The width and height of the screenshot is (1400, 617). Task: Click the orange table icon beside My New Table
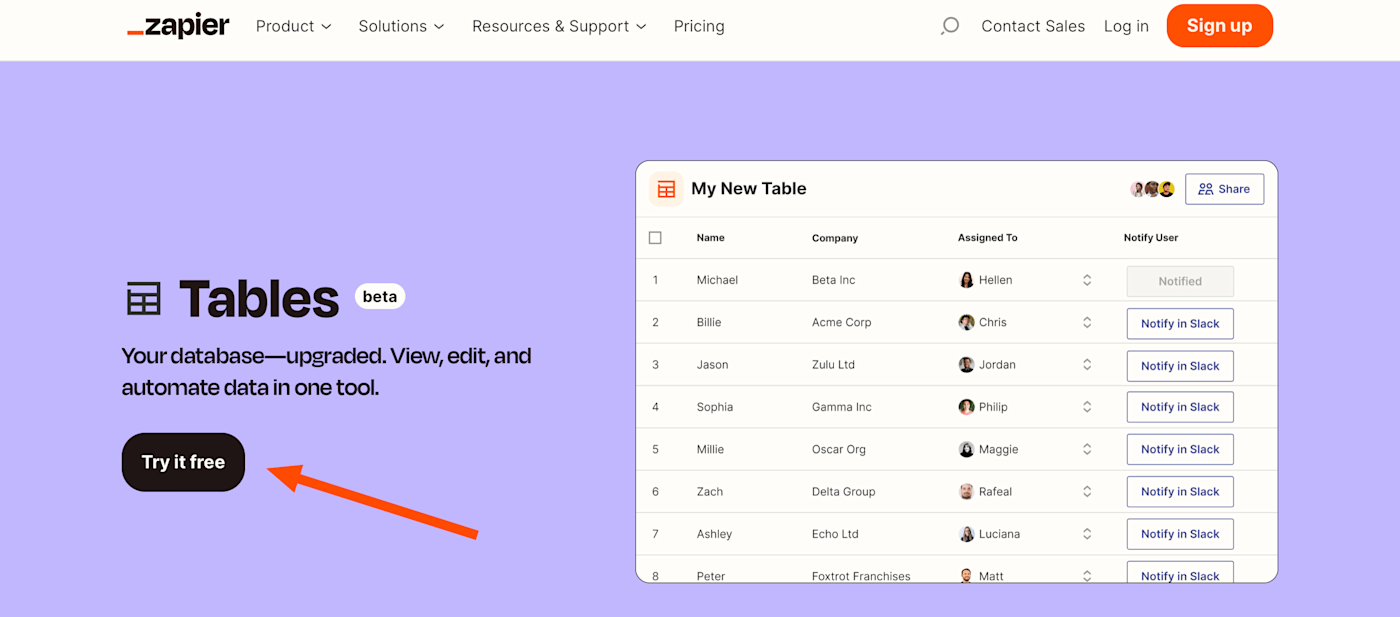[x=666, y=189]
